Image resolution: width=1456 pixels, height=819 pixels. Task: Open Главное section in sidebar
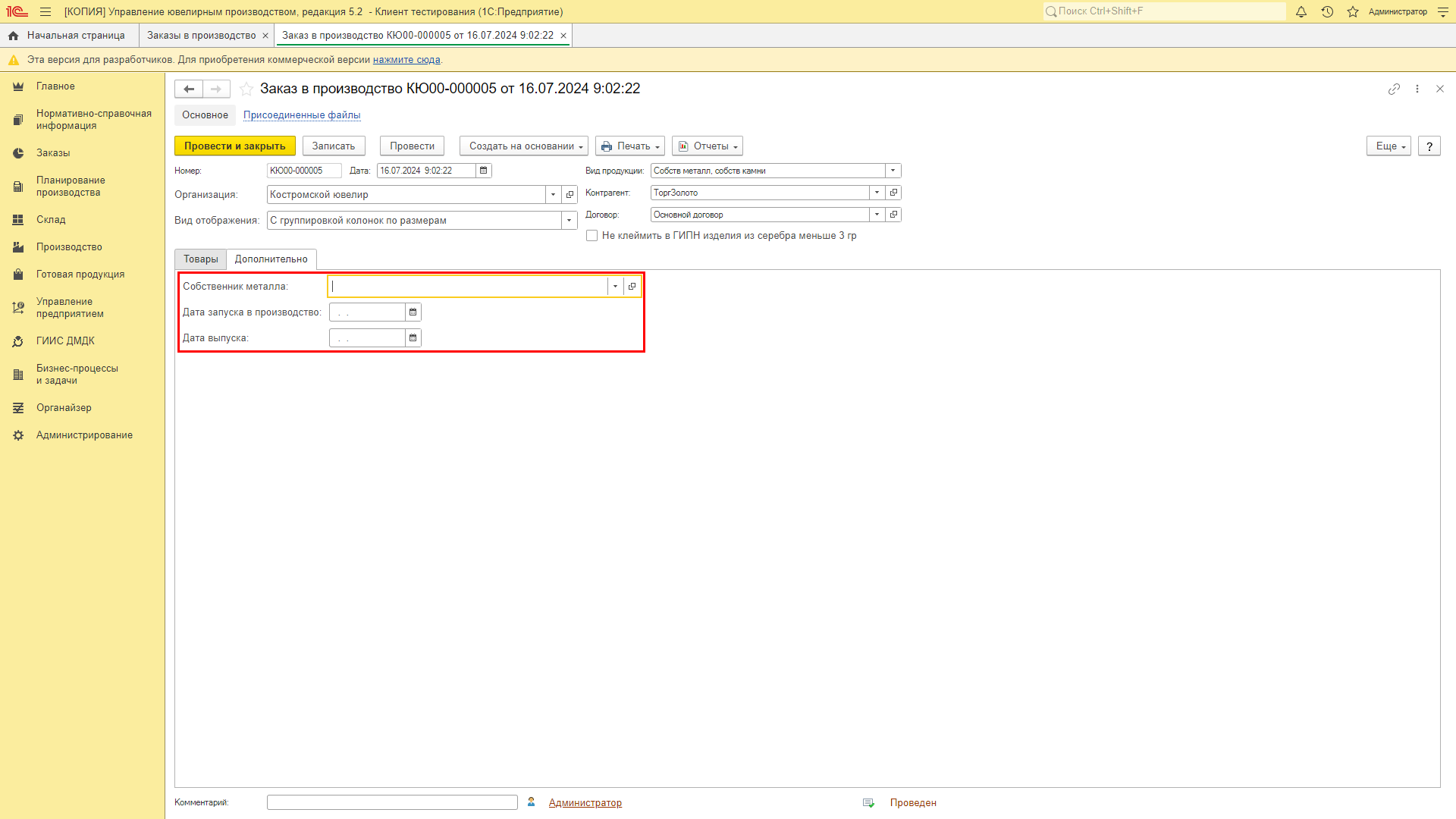(x=82, y=86)
